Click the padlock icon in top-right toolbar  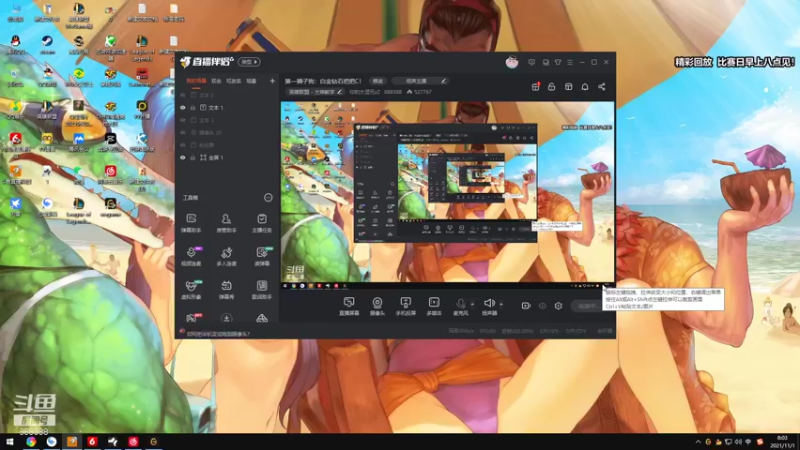click(x=552, y=87)
